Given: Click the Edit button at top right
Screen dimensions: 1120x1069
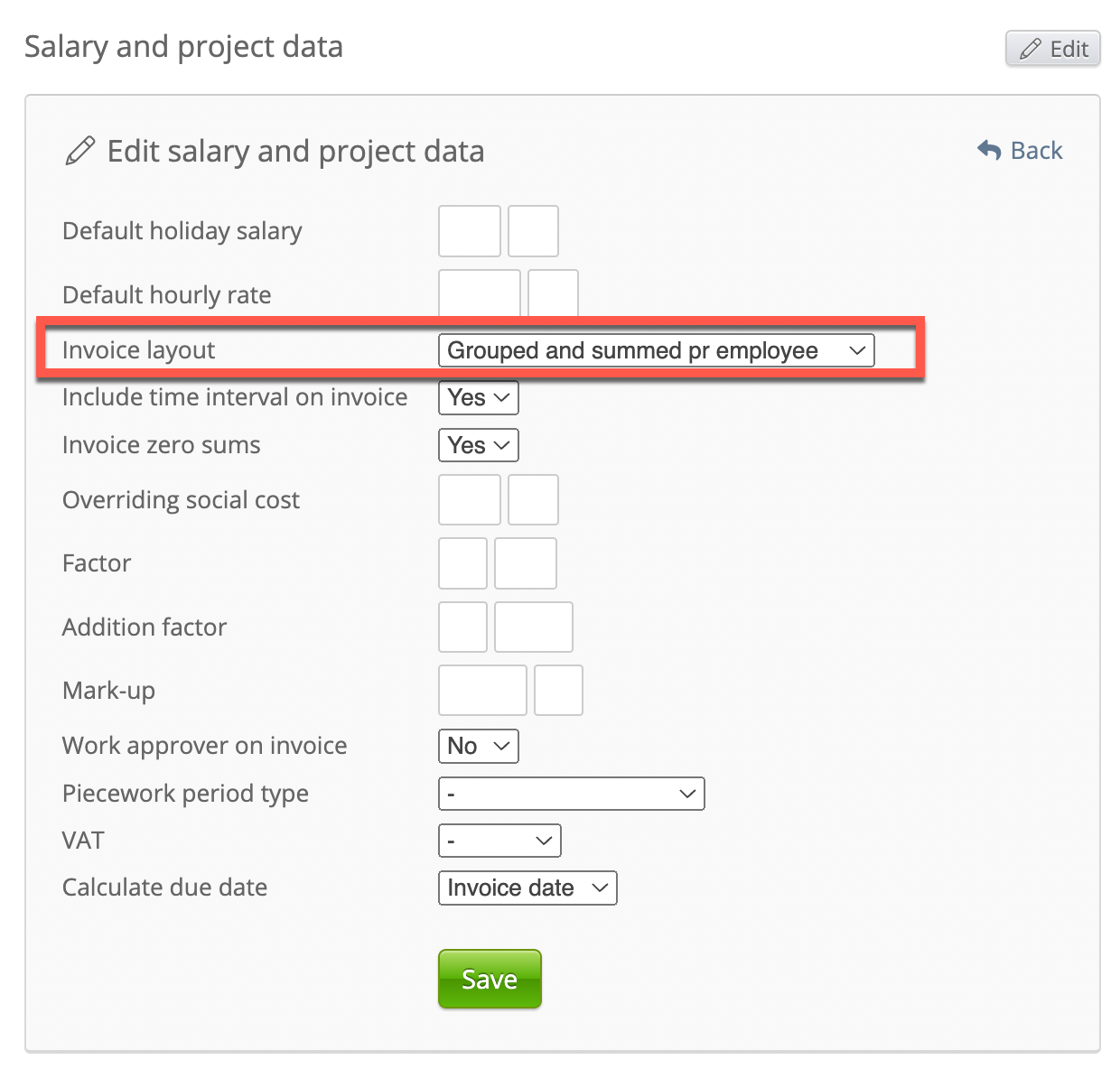Looking at the screenshot, I should (1052, 49).
